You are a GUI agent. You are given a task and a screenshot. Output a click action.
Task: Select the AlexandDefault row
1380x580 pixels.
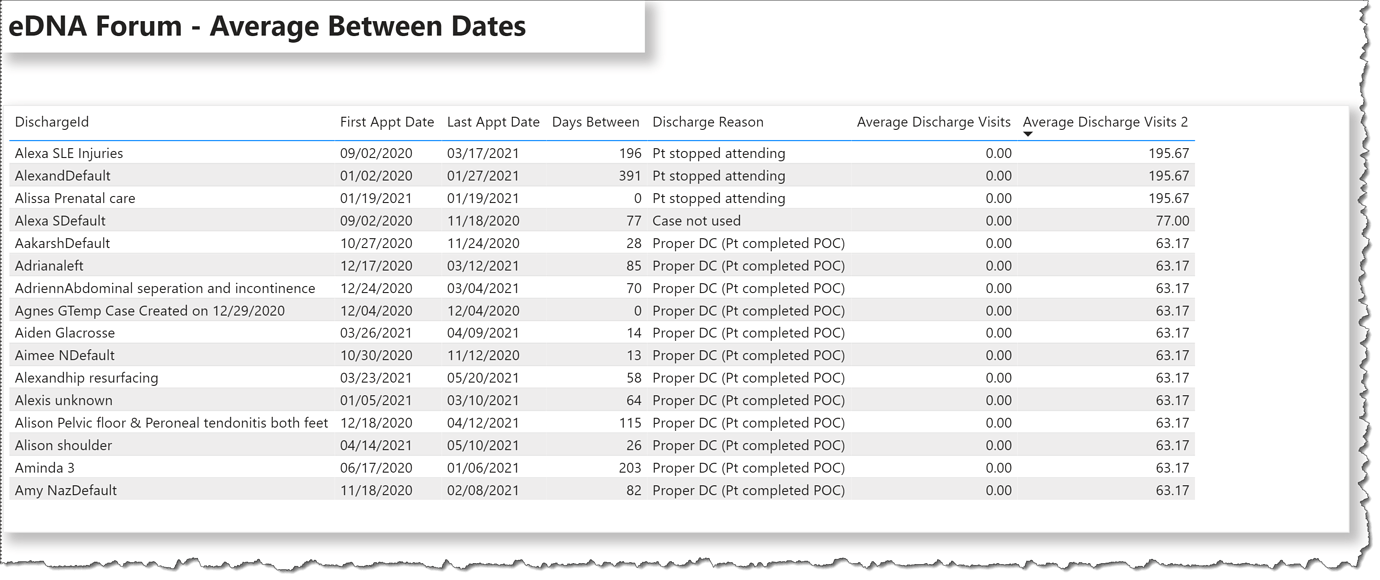62,175
